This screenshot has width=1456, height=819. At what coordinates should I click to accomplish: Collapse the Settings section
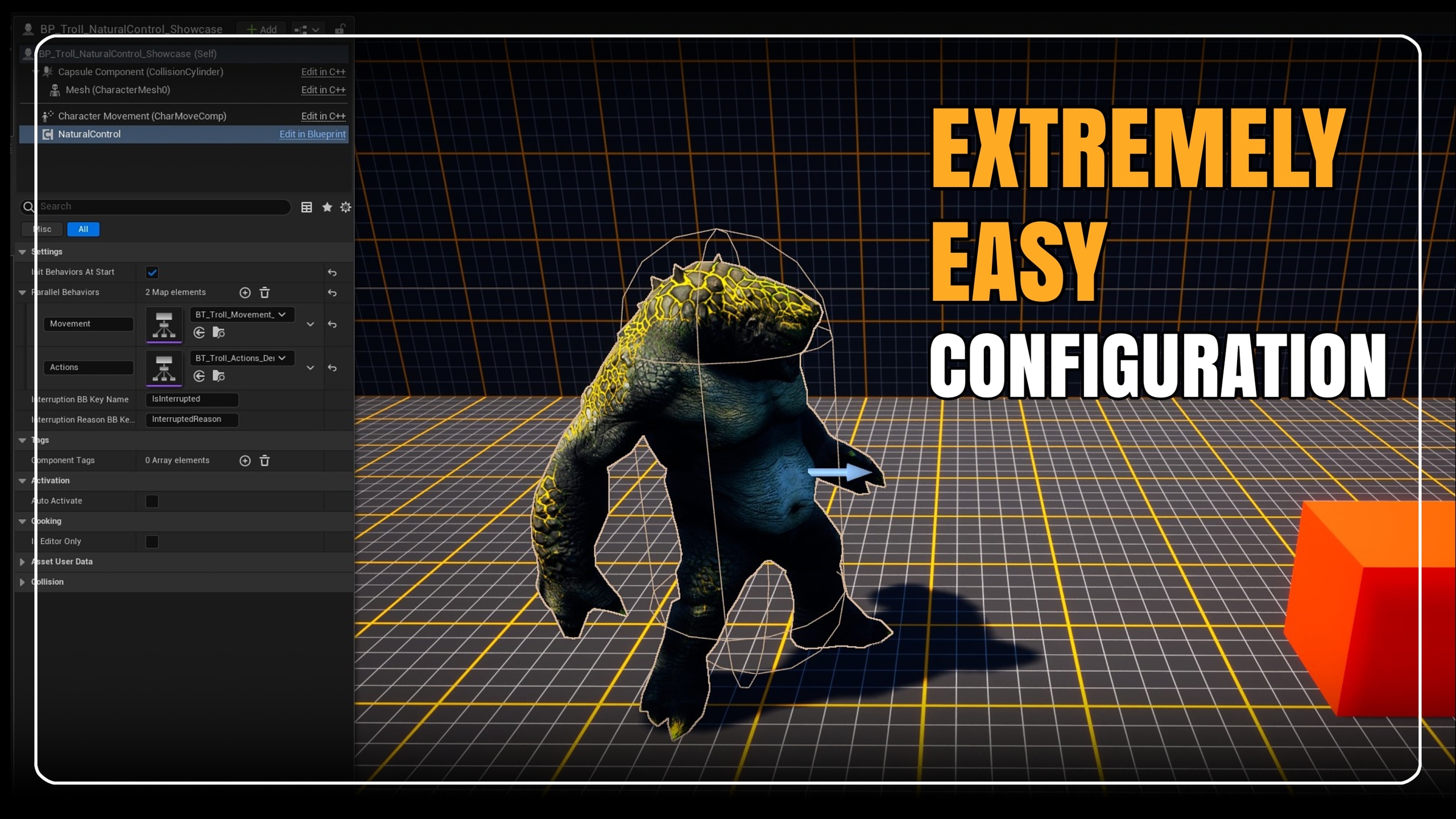[22, 252]
